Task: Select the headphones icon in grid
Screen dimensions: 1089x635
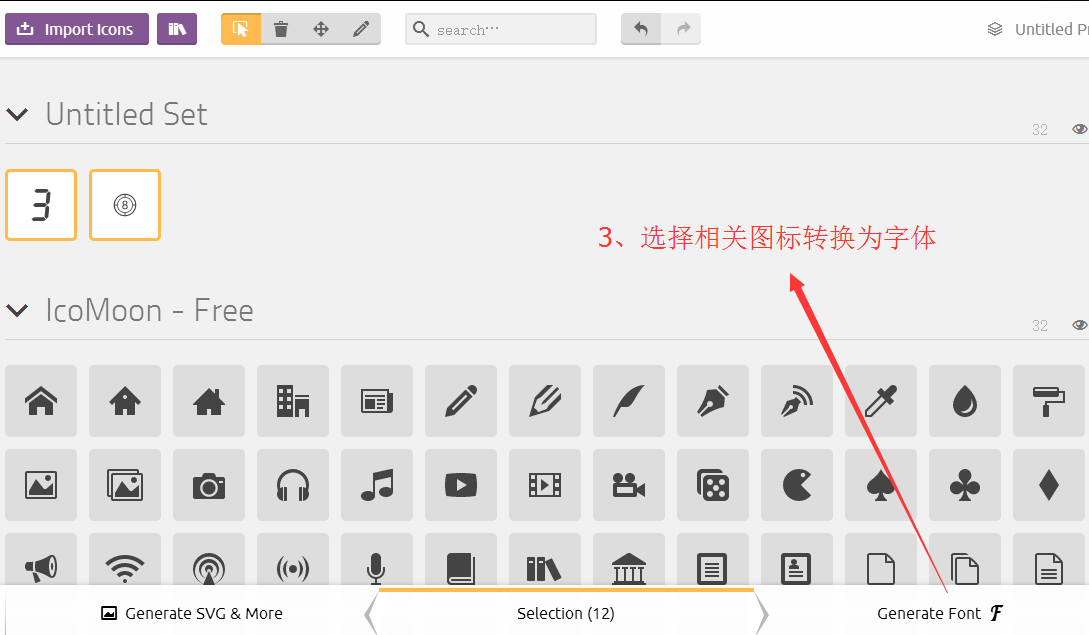Action: (x=293, y=485)
